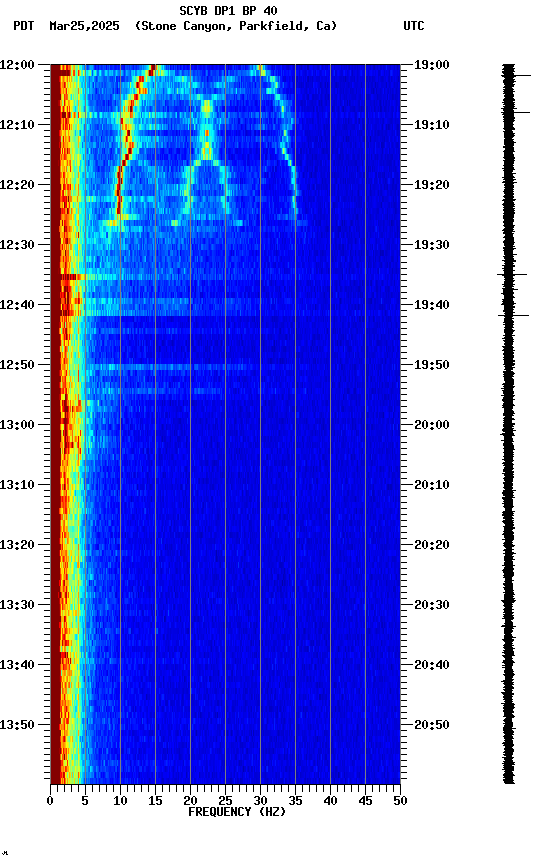Viewport: 552px width, 864px height.
Task: Click the '13:40' PDT time label
Action: (x=17, y=666)
